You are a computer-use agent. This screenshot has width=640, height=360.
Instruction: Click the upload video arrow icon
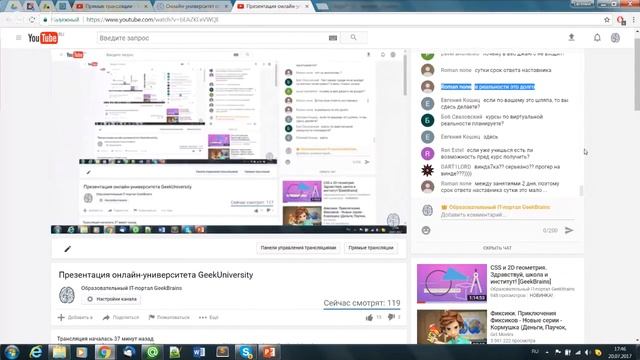click(x=571, y=38)
